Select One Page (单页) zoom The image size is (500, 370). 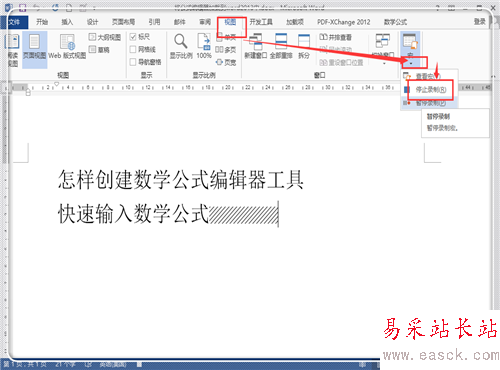coord(226,37)
